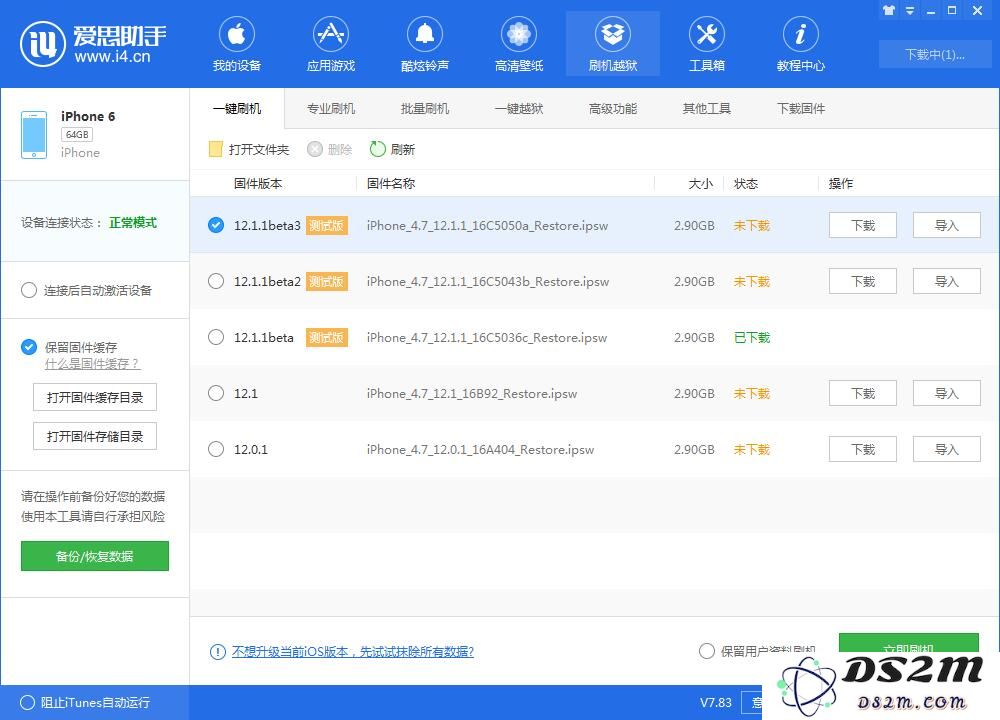
Task: Open the 不想升级当前iOS版本 erase data link
Action: (x=353, y=652)
